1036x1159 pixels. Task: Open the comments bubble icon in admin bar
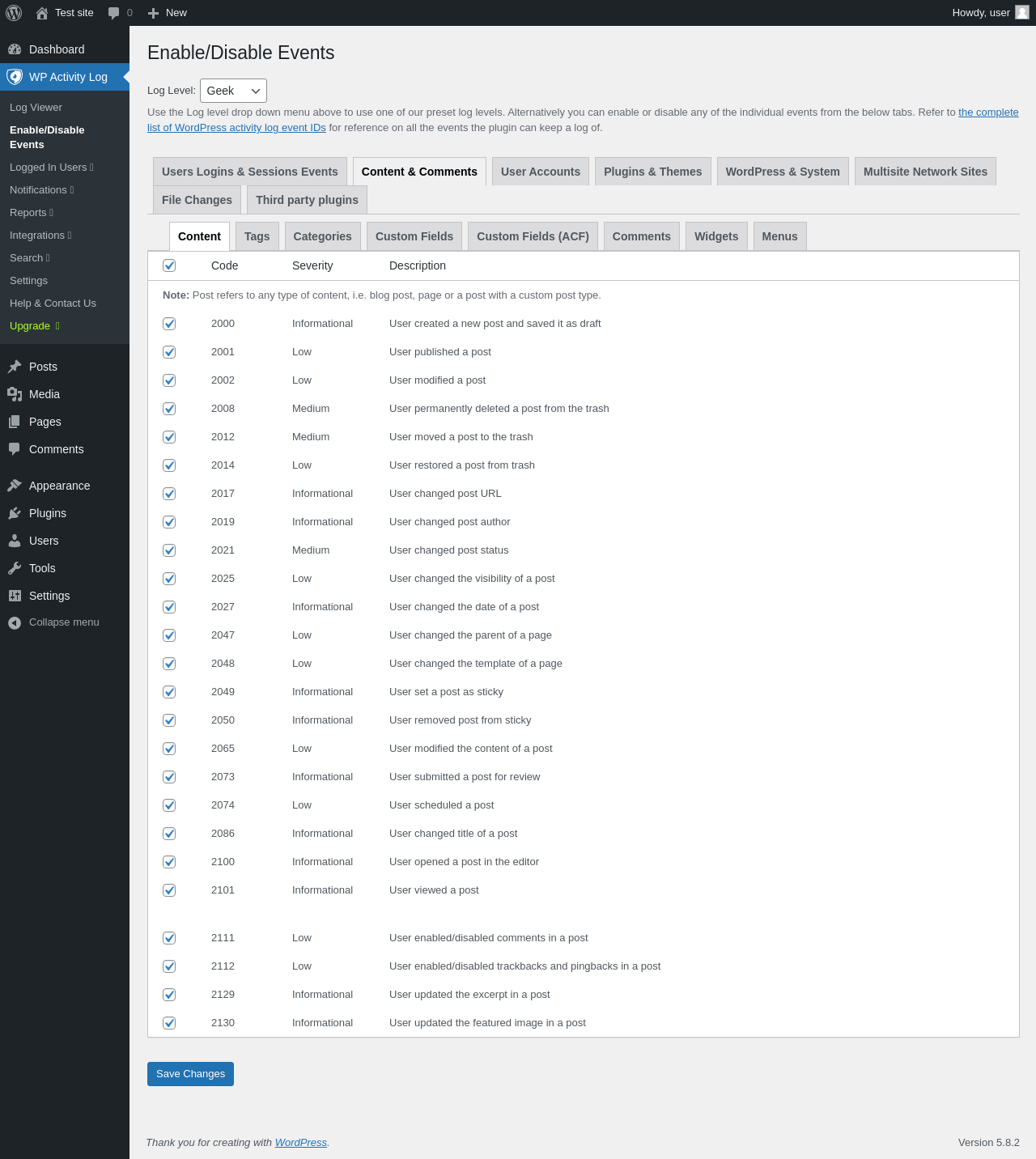(114, 13)
